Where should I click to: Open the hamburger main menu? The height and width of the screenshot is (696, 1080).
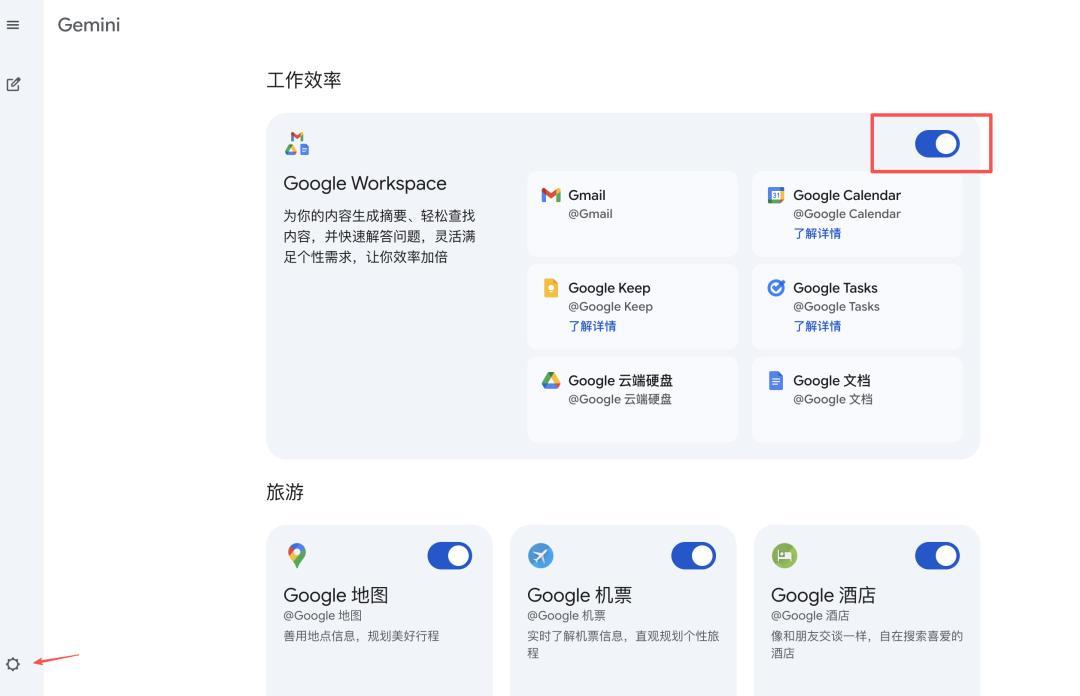(13, 25)
